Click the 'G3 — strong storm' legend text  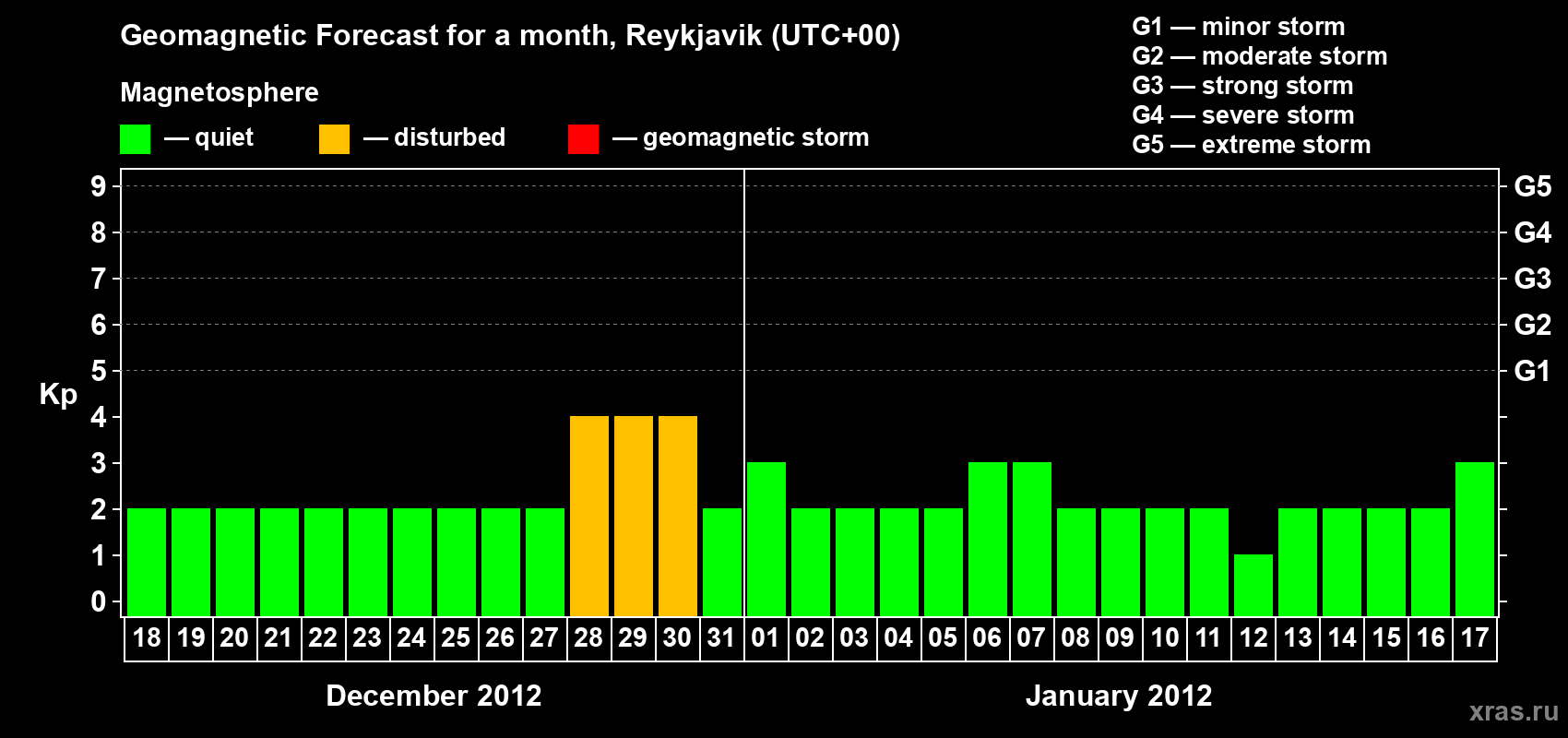[x=1242, y=86]
